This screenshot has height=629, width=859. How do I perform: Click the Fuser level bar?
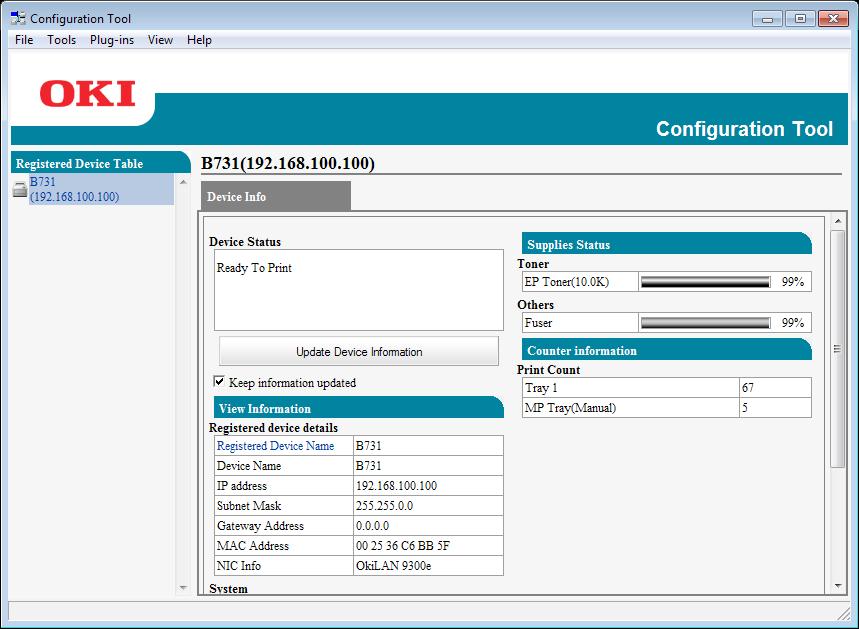(706, 323)
